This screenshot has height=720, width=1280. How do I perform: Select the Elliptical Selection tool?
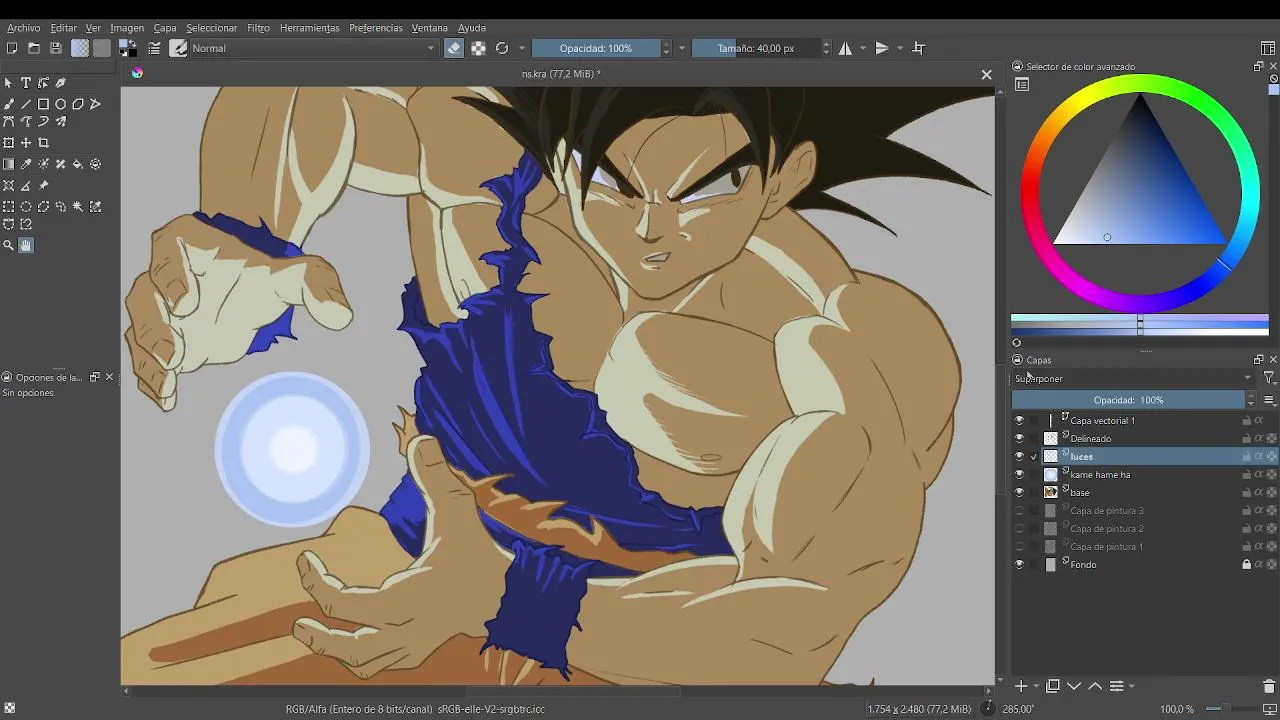[x=26, y=207]
